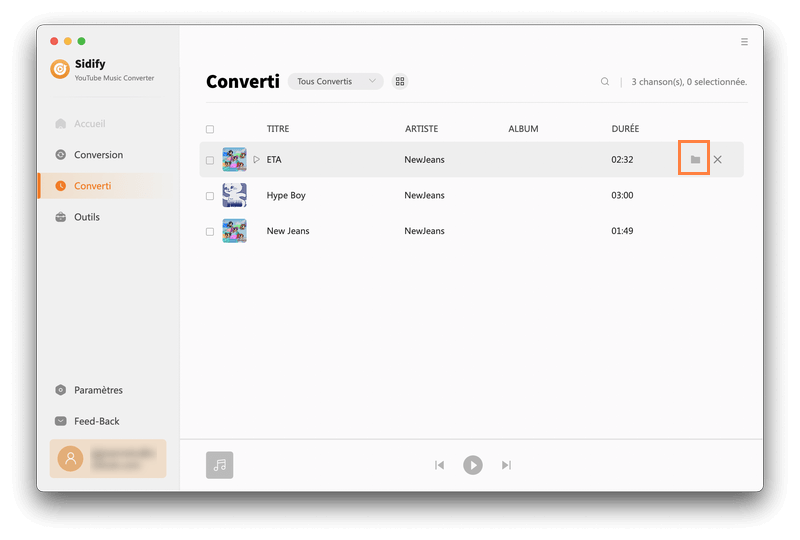This screenshot has width=800, height=540.
Task: Open output folder for ETA track
Action: point(695,160)
